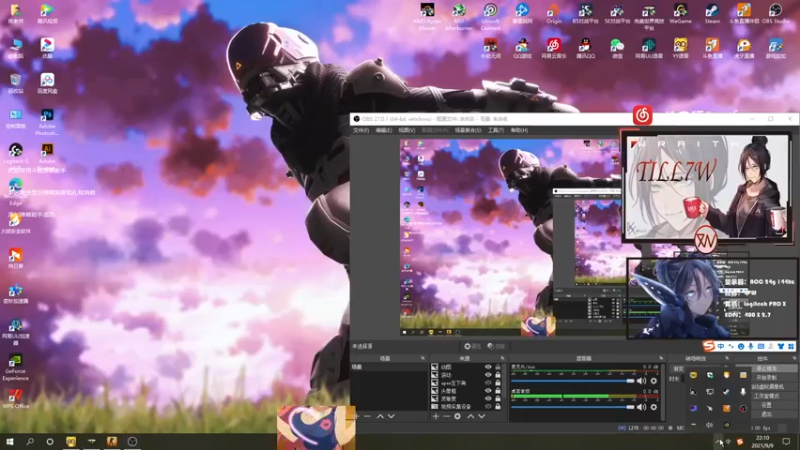Open the 场景集合(S) menu in OBS
Image resolution: width=800 pixels, height=450 pixels.
pyautogui.click(x=468, y=131)
